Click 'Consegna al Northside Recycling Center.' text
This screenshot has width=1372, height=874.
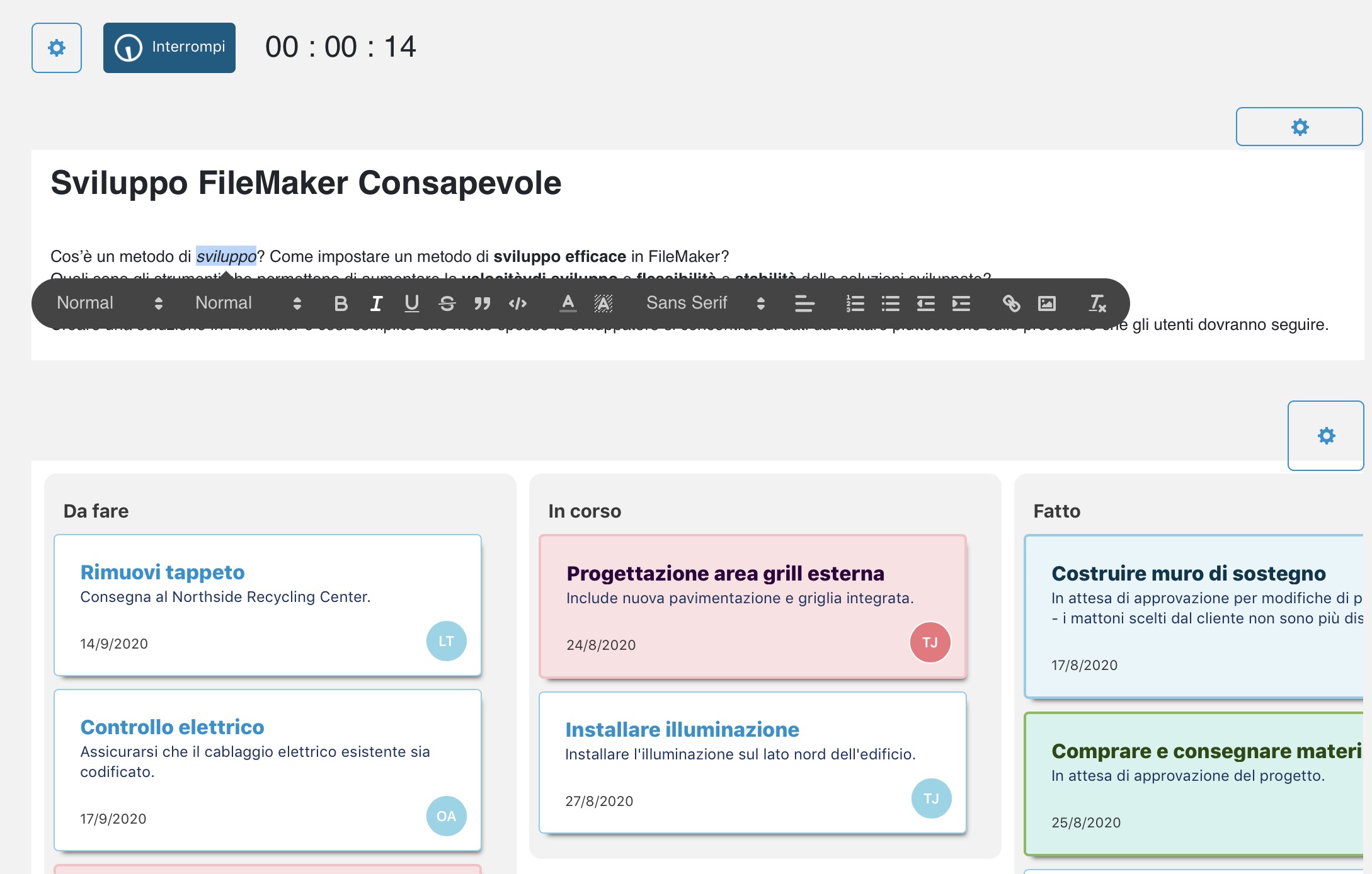pos(225,597)
